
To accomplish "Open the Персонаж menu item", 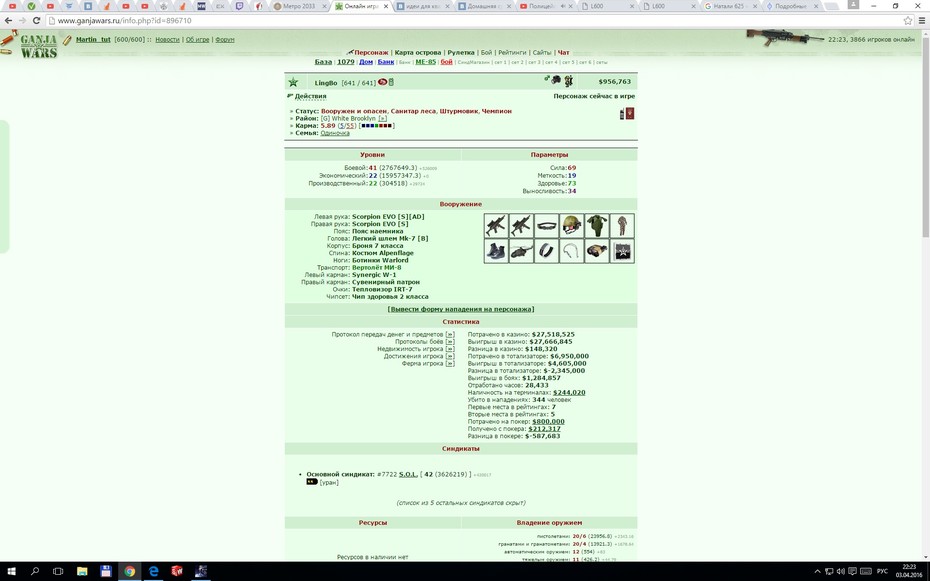I will point(371,52).
